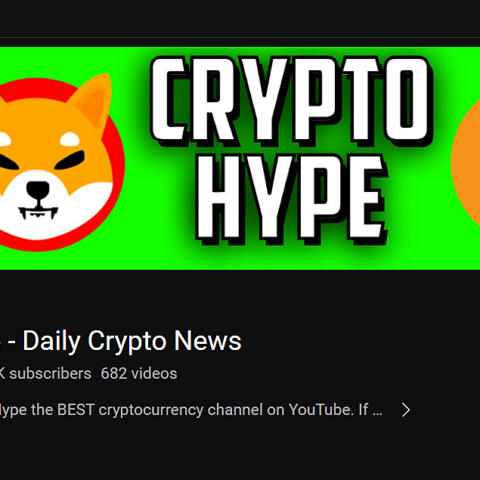Click the "HYPE" headline in banner
480x480 pixels.
292,199
